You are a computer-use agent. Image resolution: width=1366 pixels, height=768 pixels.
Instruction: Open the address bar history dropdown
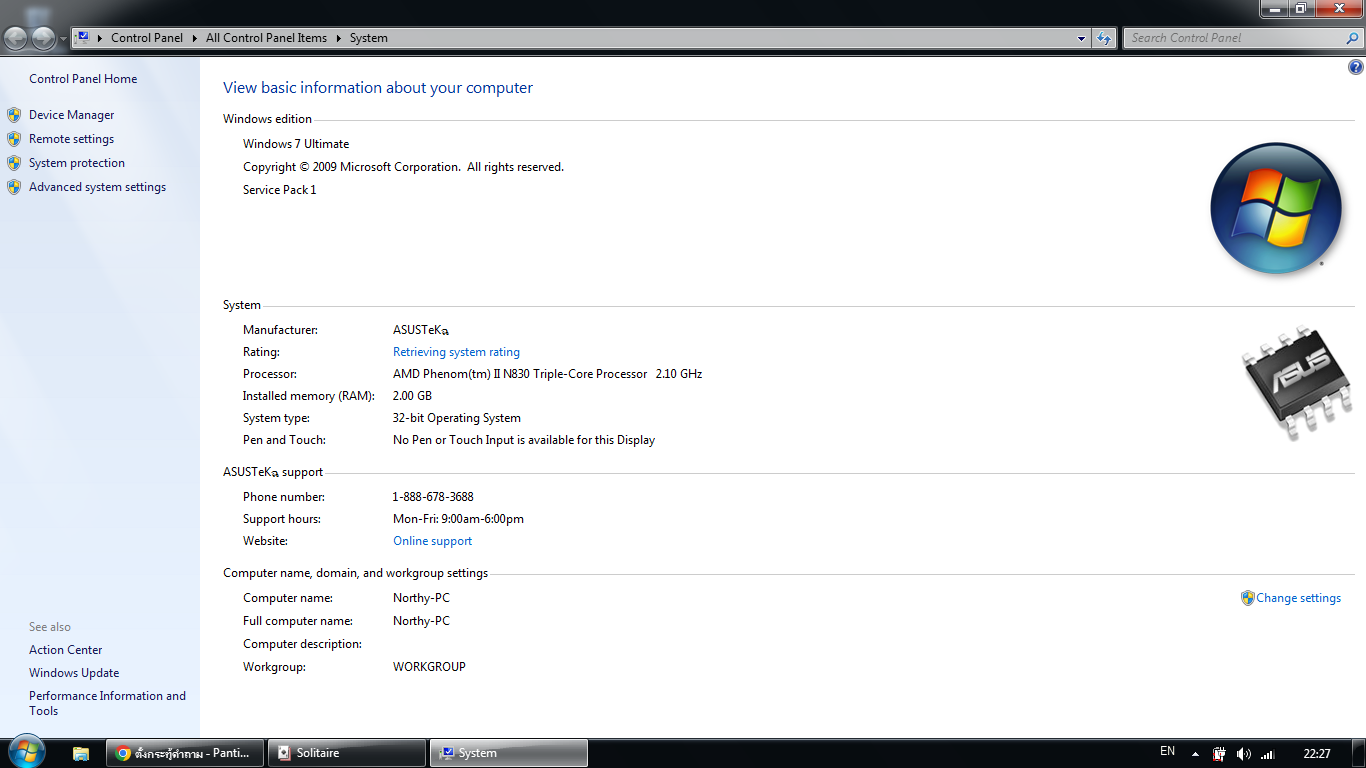(x=1082, y=38)
